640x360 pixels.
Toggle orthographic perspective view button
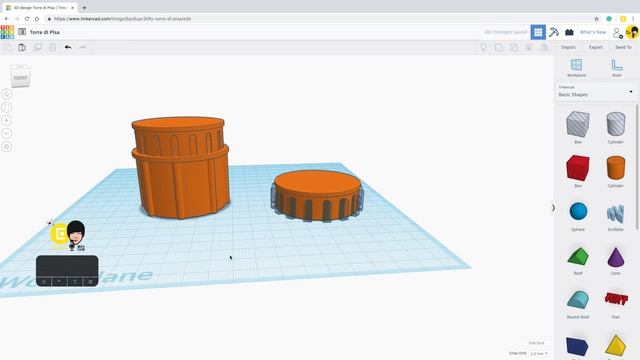tap(7, 147)
